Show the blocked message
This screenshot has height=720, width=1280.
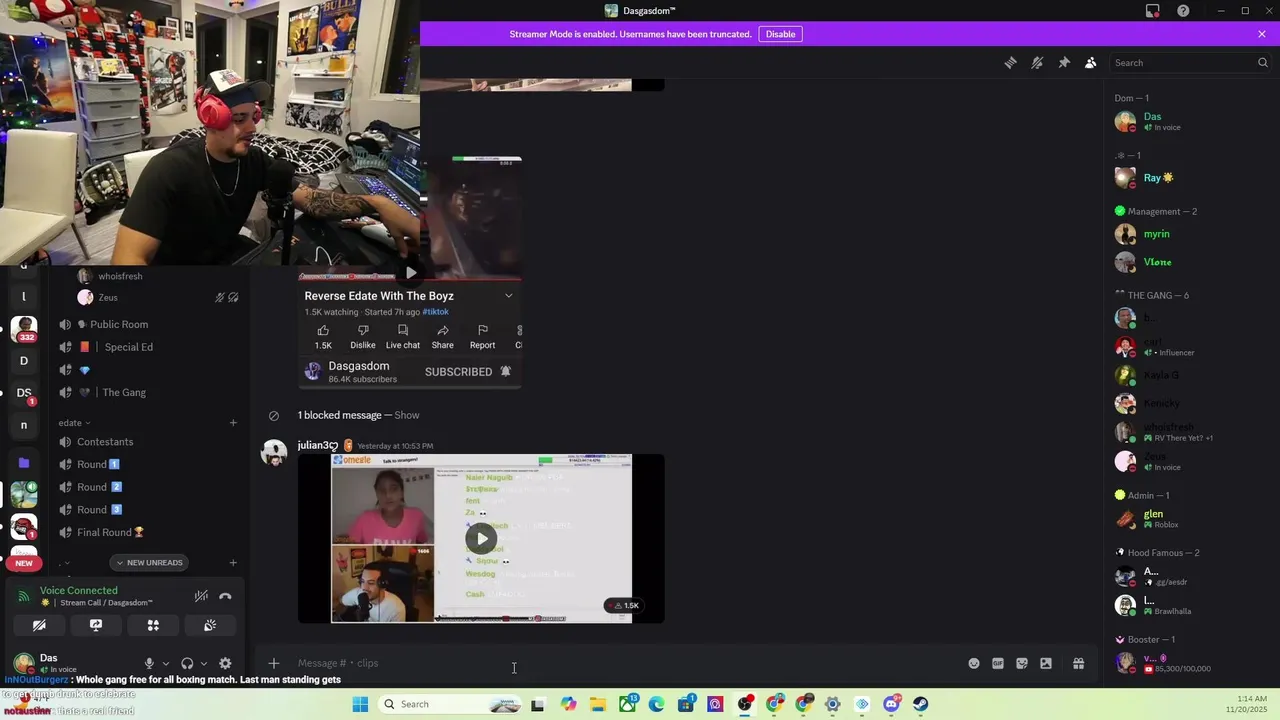coord(407,415)
